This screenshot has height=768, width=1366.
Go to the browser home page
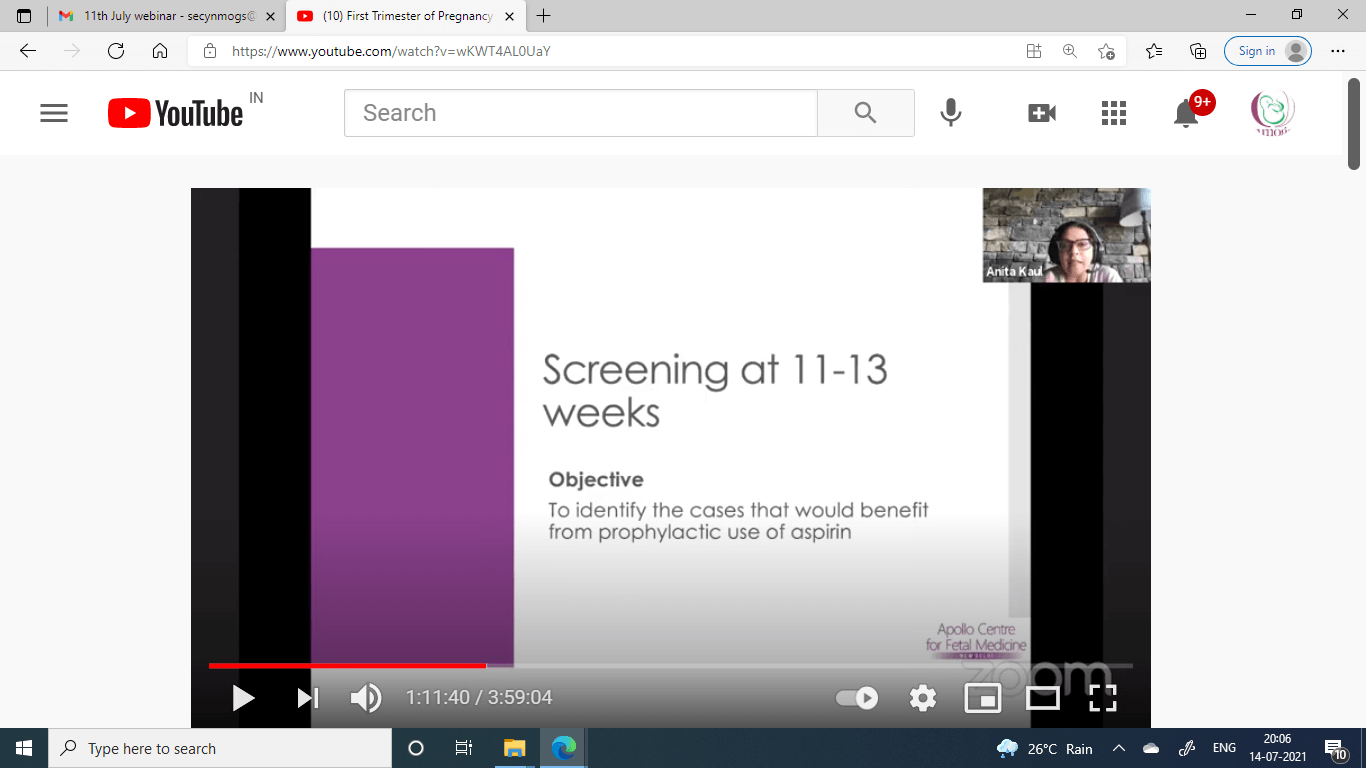(x=160, y=51)
